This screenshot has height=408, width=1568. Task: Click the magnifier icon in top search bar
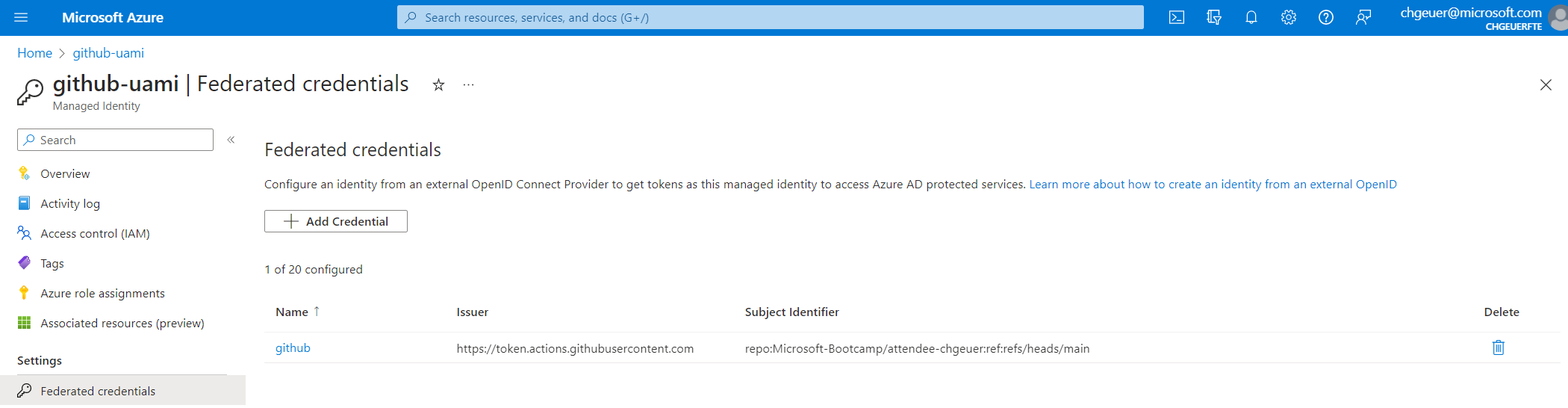click(x=411, y=17)
